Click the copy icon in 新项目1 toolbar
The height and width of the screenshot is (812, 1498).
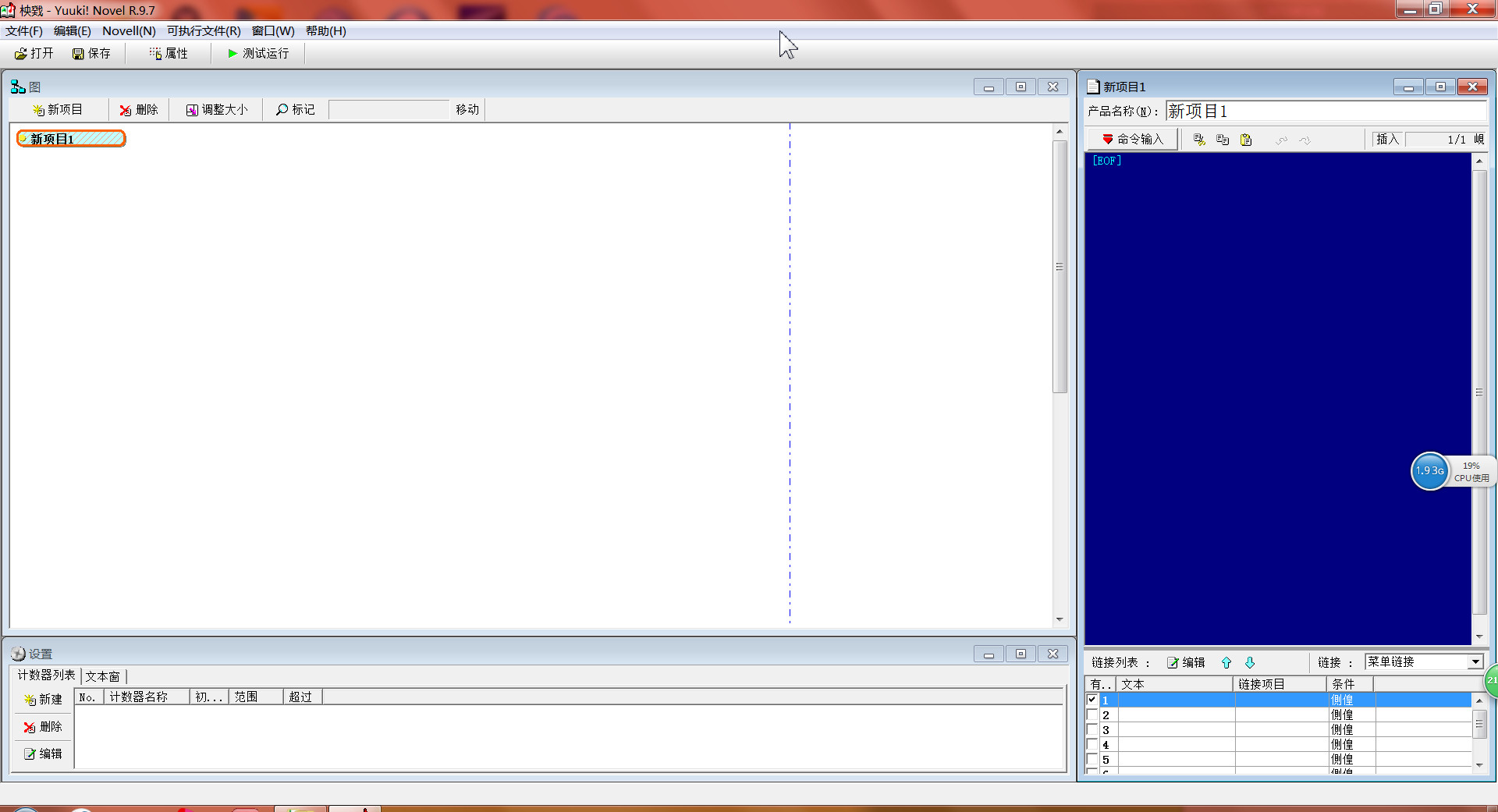pyautogui.click(x=1223, y=140)
